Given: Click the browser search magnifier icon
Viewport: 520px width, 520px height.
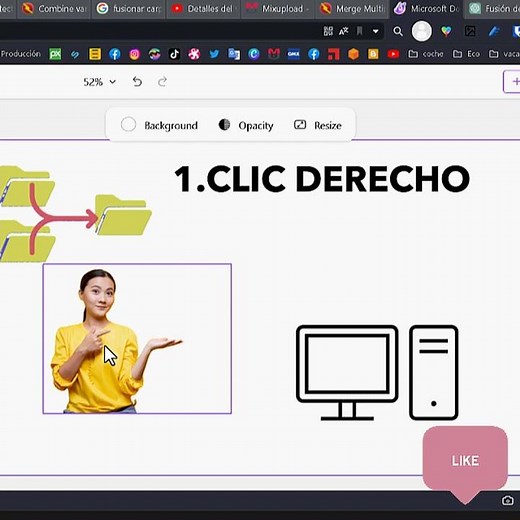Looking at the screenshot, I should point(398,31).
